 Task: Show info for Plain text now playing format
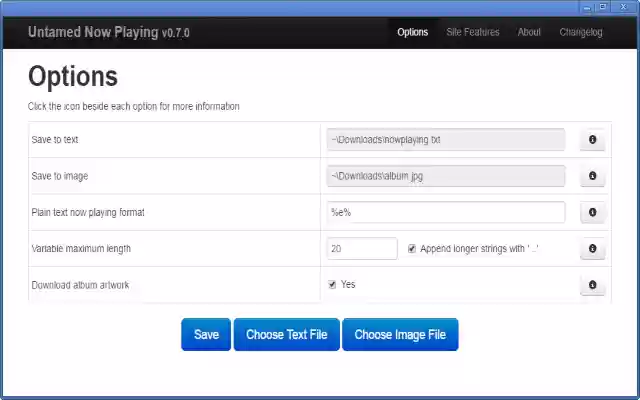(x=592, y=212)
